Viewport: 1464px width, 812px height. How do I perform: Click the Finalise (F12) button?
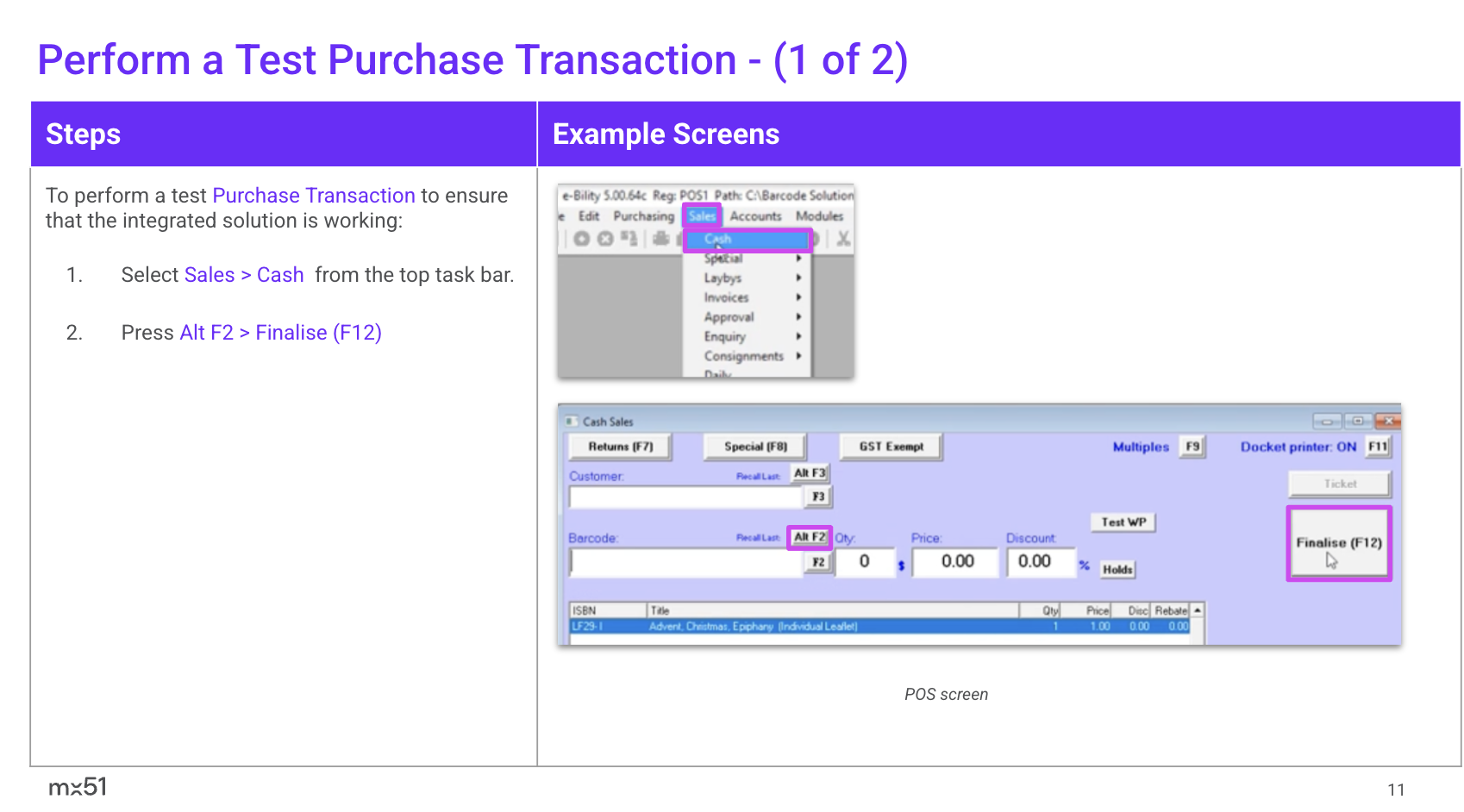tap(1338, 543)
